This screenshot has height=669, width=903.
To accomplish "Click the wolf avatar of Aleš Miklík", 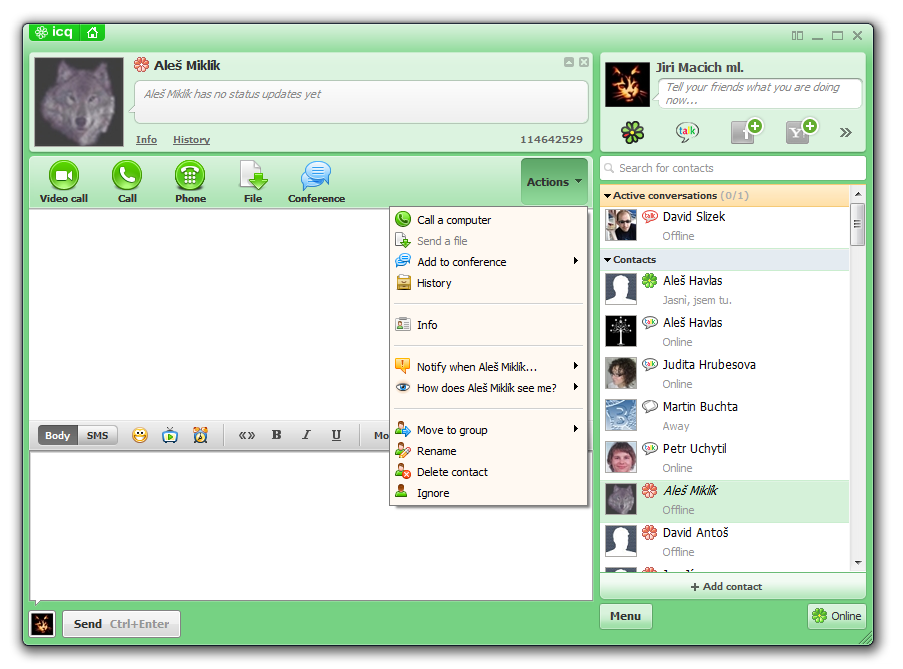I will (x=79, y=101).
